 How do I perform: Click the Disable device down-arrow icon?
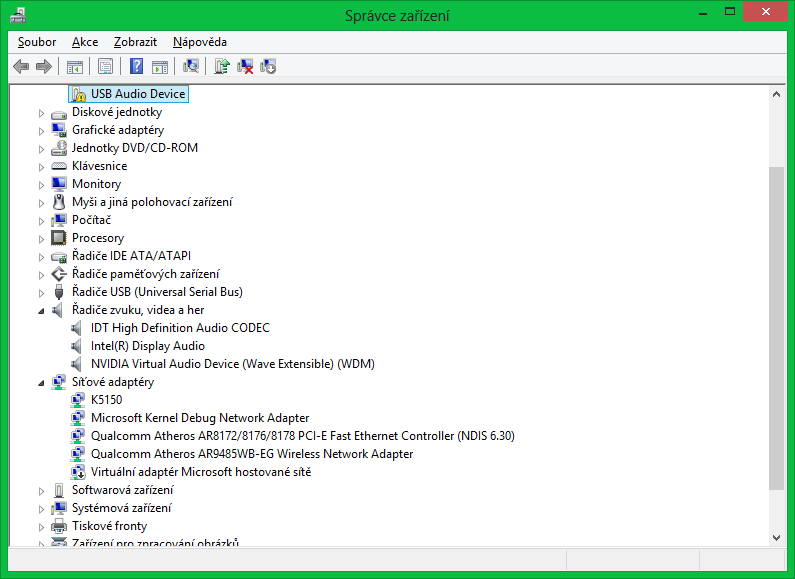point(268,66)
